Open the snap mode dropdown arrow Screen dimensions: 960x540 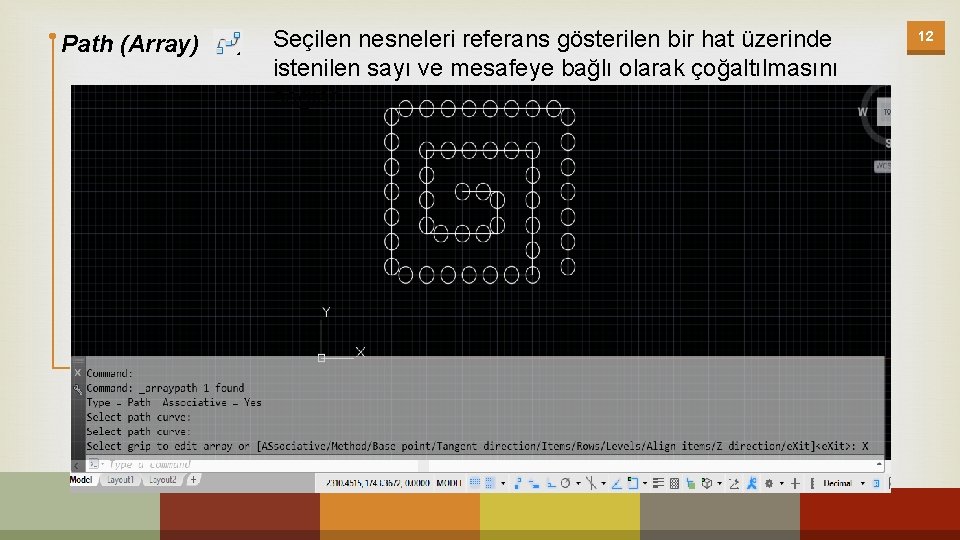(503, 483)
